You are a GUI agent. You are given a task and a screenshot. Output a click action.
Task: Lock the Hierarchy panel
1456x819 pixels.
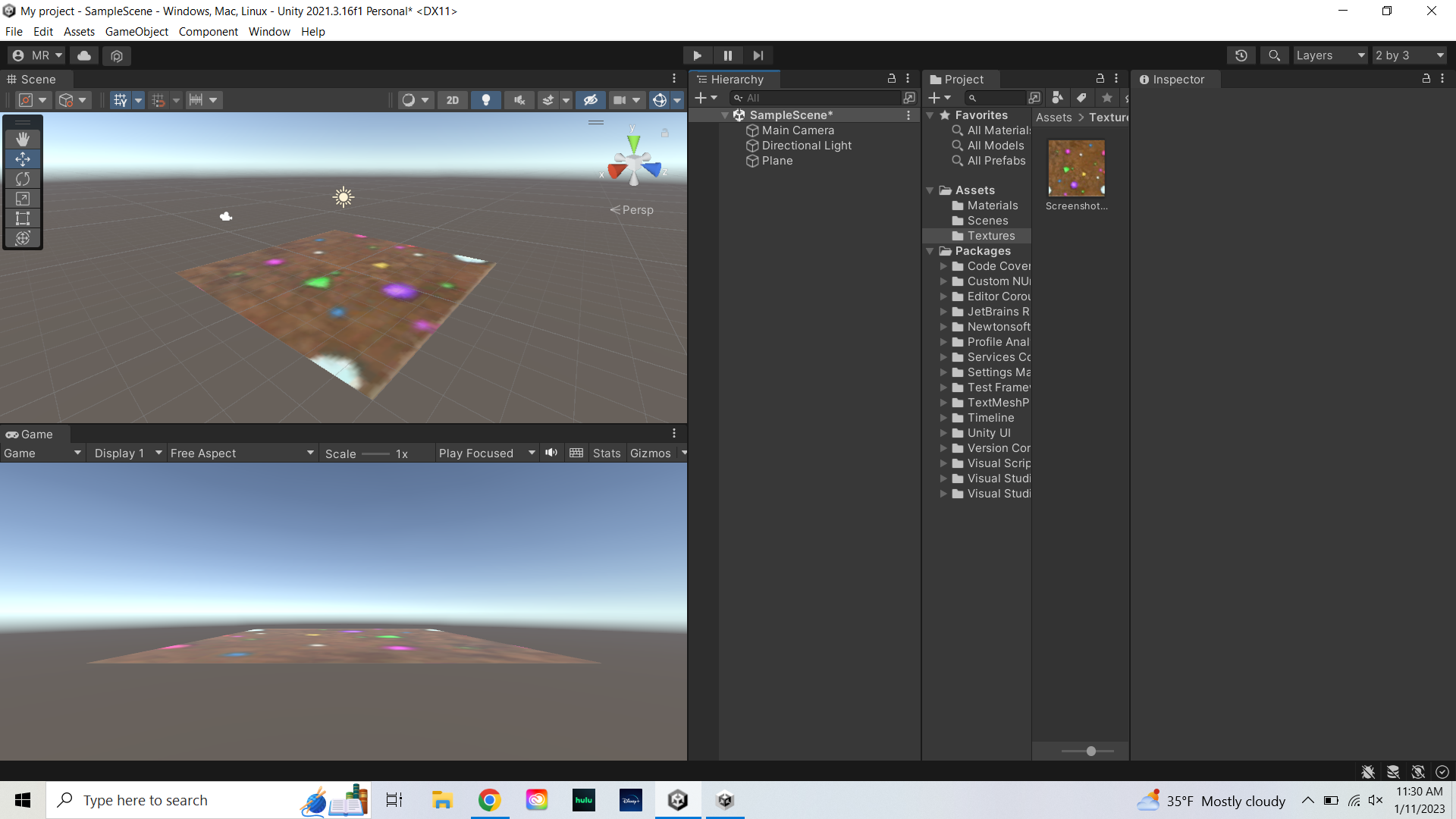[x=892, y=78]
